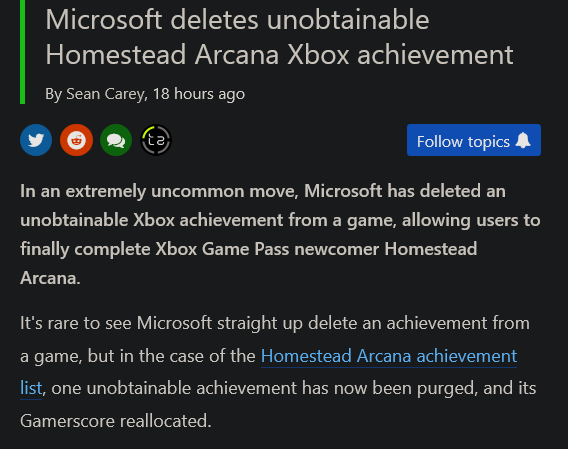Open the Homestead Arcana achievement link

click(389, 356)
